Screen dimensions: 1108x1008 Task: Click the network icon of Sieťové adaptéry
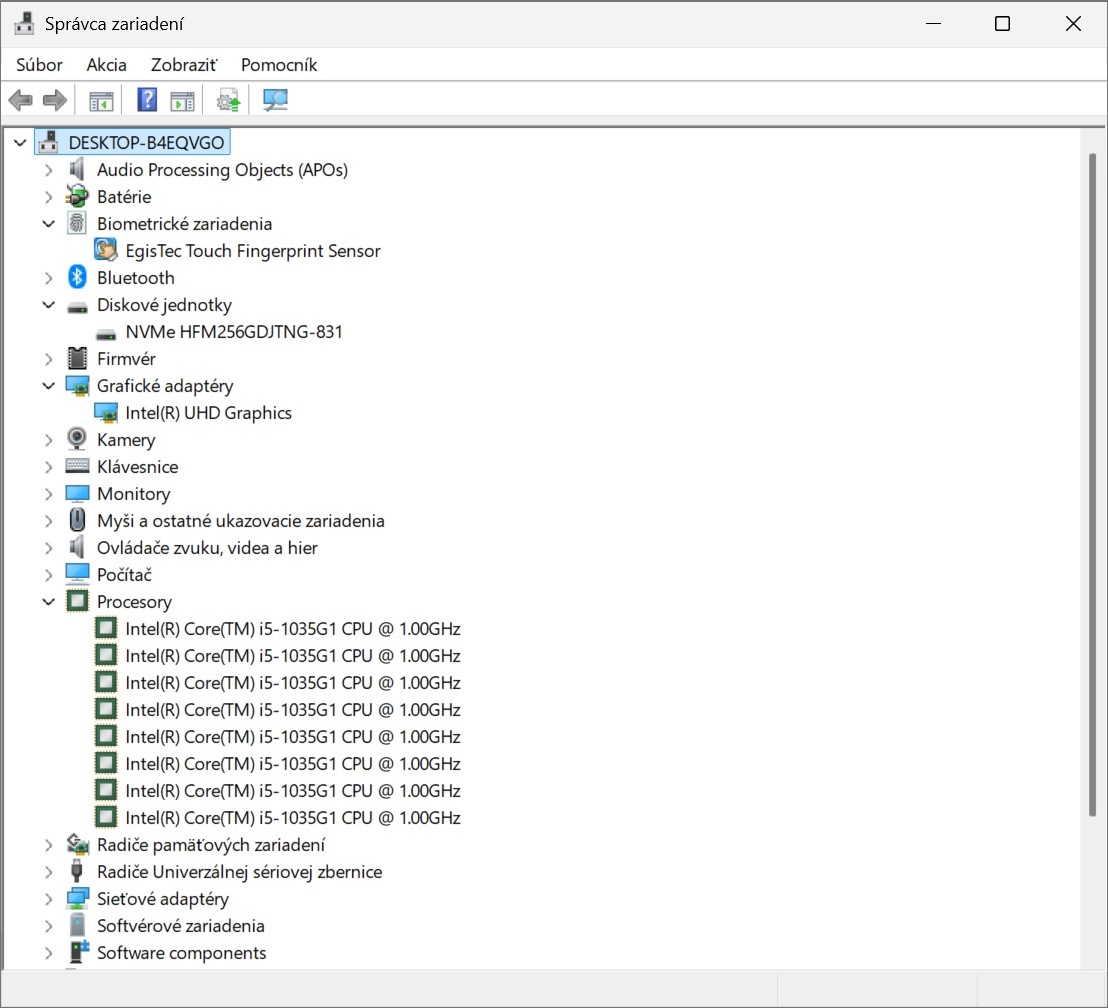tap(77, 898)
